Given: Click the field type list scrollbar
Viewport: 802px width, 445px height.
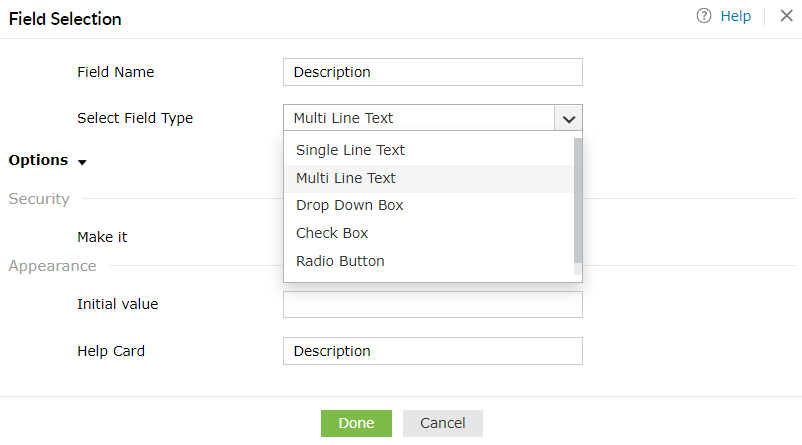Looking at the screenshot, I should pyautogui.click(x=577, y=200).
